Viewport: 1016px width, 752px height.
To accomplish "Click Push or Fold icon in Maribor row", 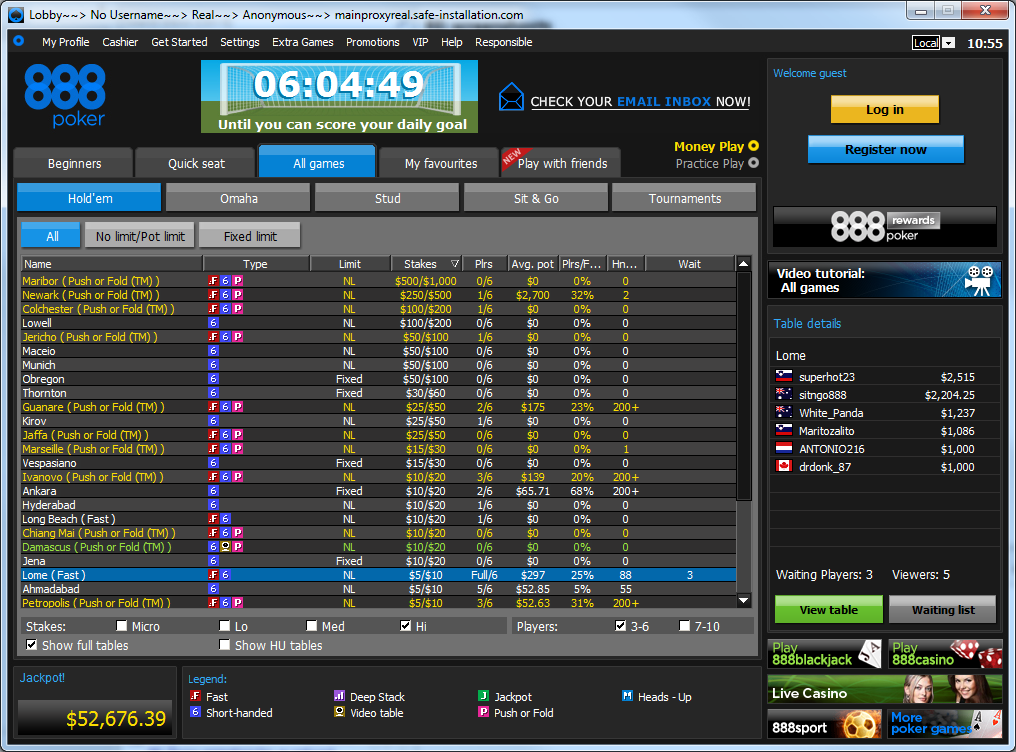I will (x=238, y=281).
